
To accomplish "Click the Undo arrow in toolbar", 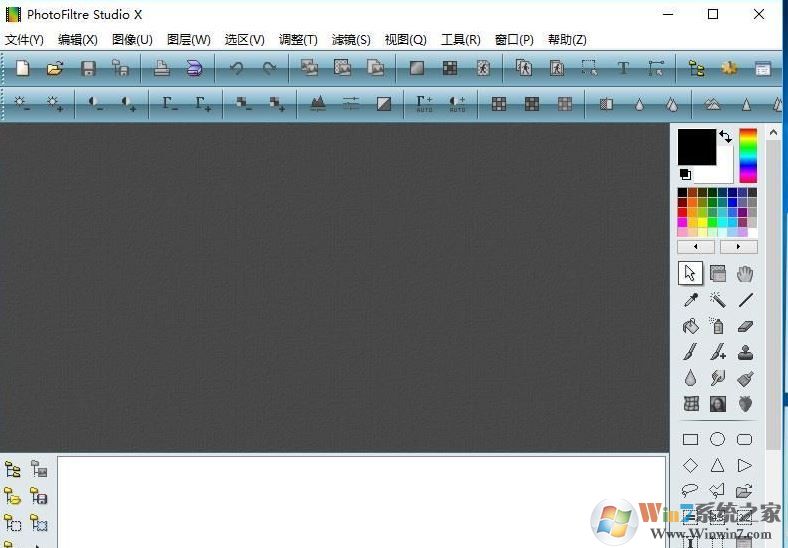I will tap(236, 68).
